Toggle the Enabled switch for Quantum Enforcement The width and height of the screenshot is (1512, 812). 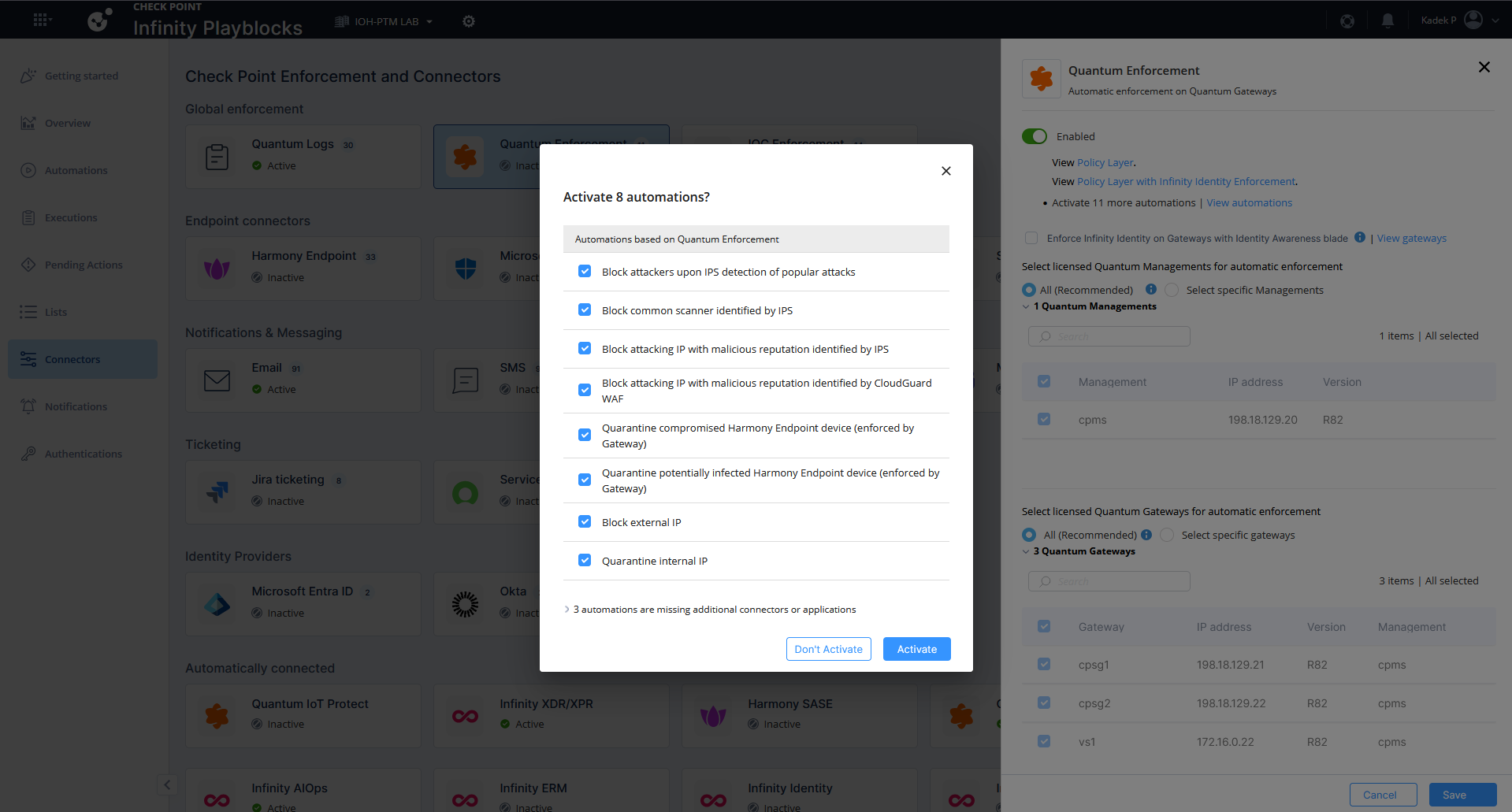(1035, 136)
